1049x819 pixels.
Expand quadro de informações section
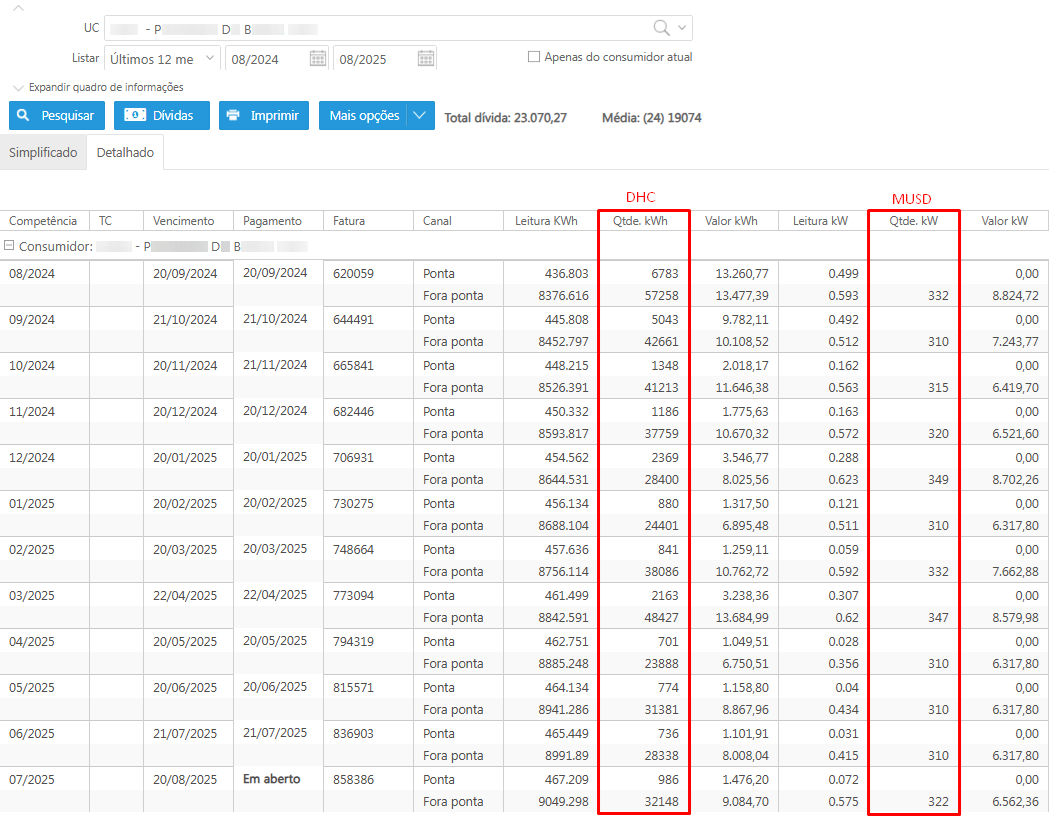click(x=98, y=87)
